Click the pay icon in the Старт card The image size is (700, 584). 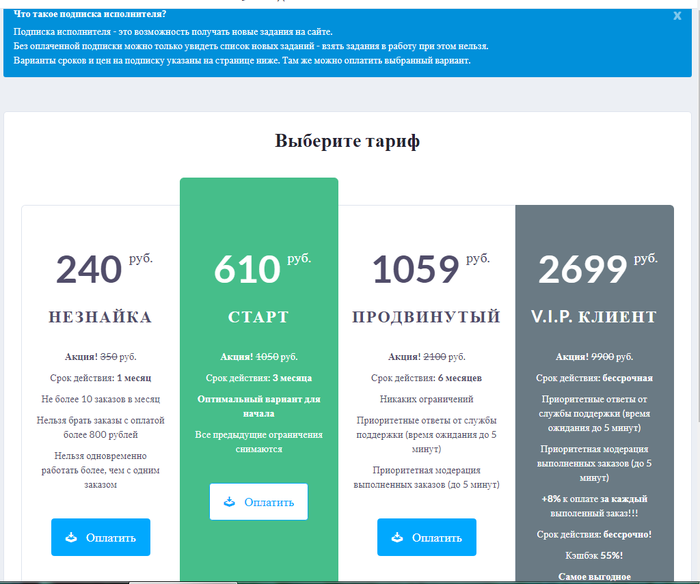click(230, 501)
